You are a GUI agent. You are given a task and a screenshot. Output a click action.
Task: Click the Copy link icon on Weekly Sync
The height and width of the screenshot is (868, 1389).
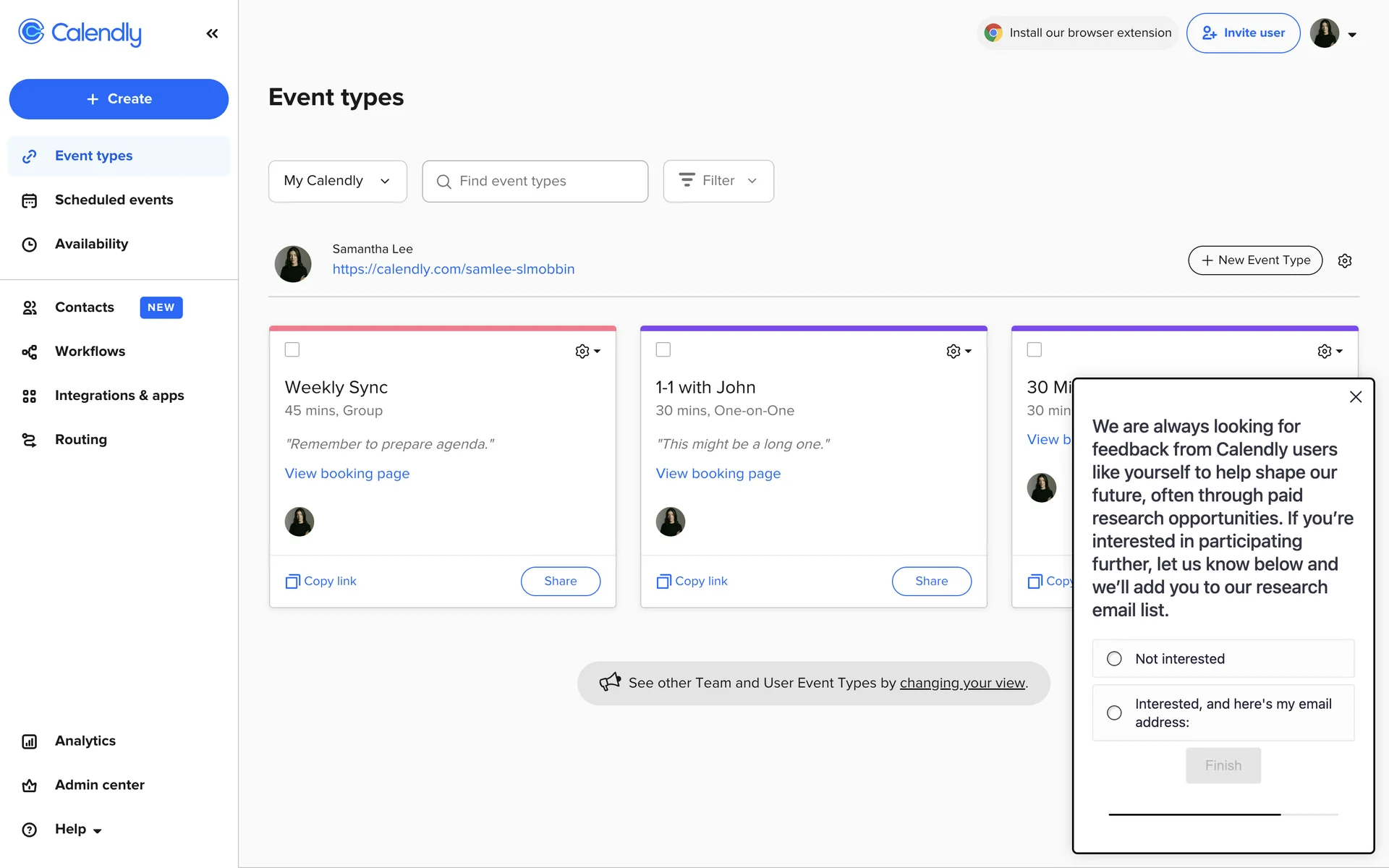pyautogui.click(x=292, y=582)
